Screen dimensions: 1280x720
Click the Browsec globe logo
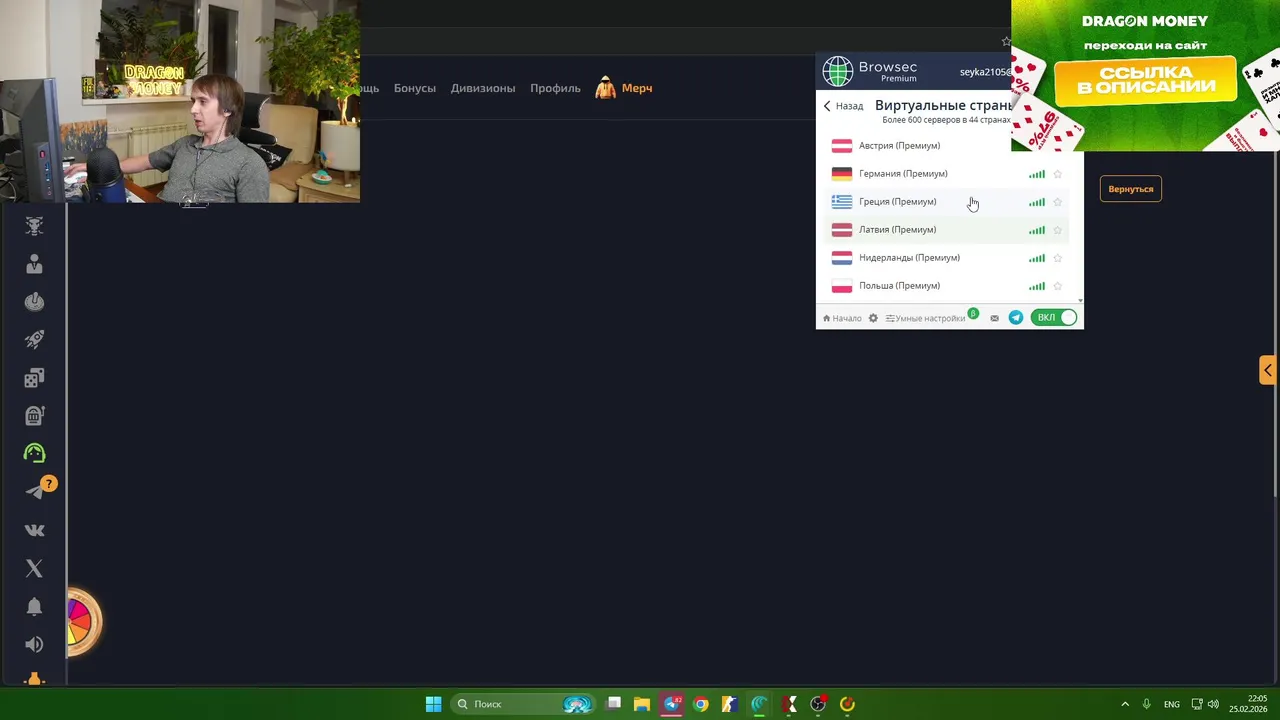pos(838,71)
